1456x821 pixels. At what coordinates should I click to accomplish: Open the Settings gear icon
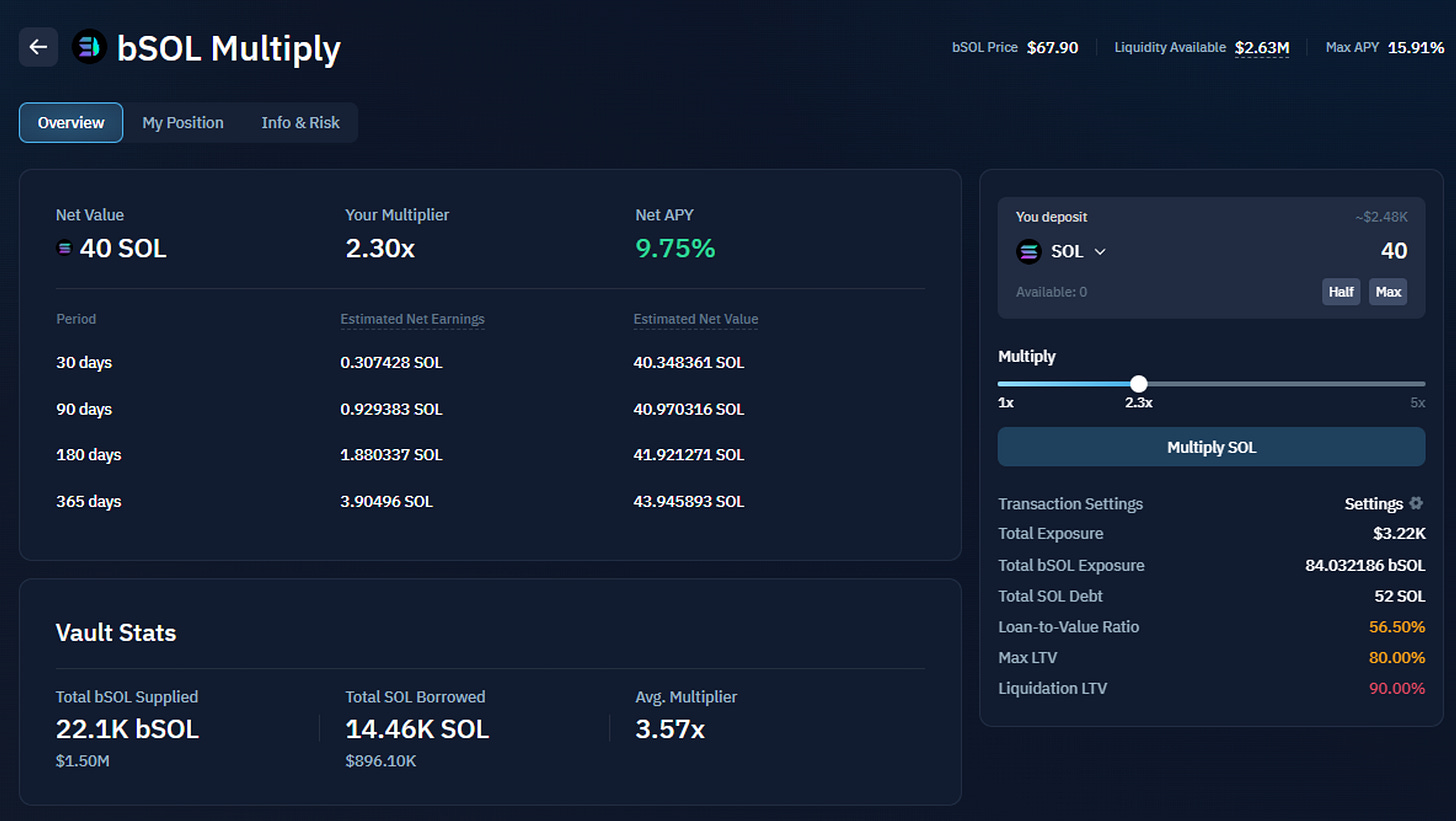coord(1415,503)
